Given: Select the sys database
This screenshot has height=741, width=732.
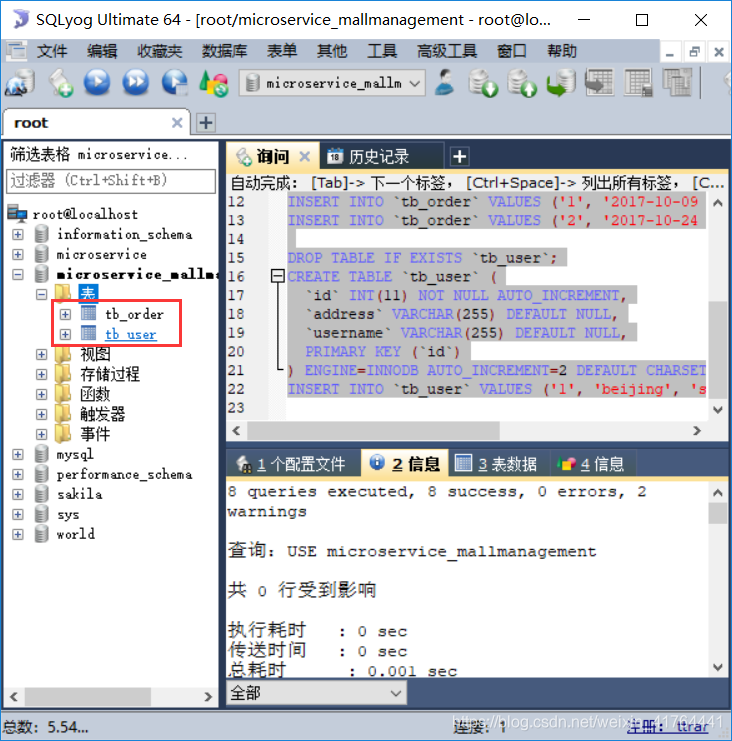Looking at the screenshot, I should click(x=68, y=514).
